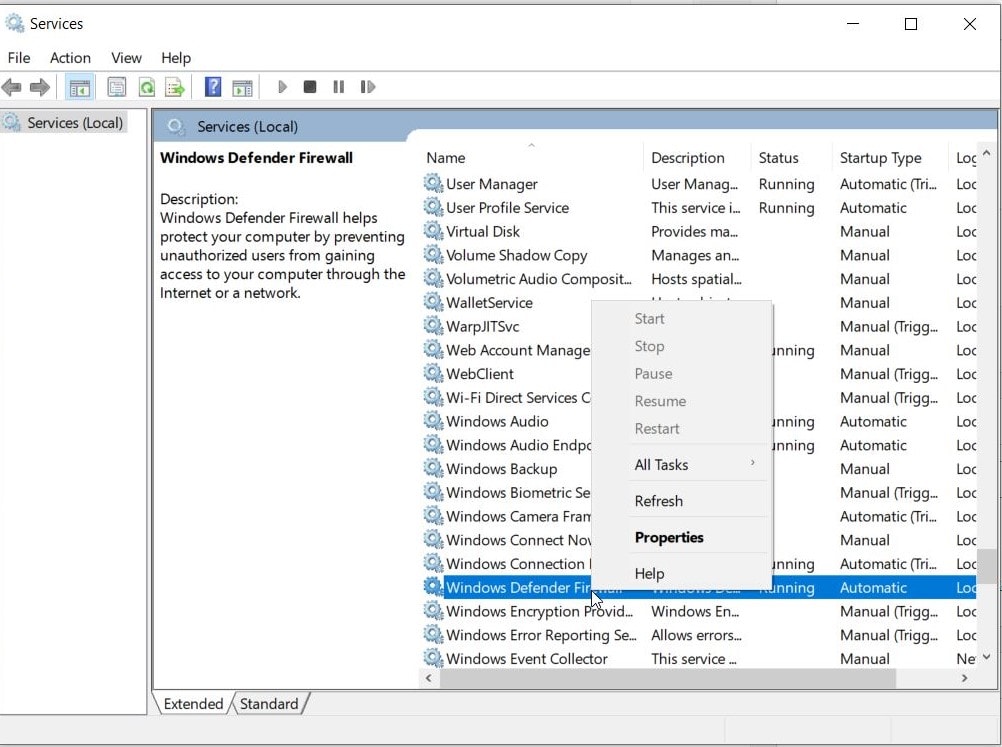Select the Windows Event Collector gear icon
Screen dimensions: 1002x747
coord(433,658)
